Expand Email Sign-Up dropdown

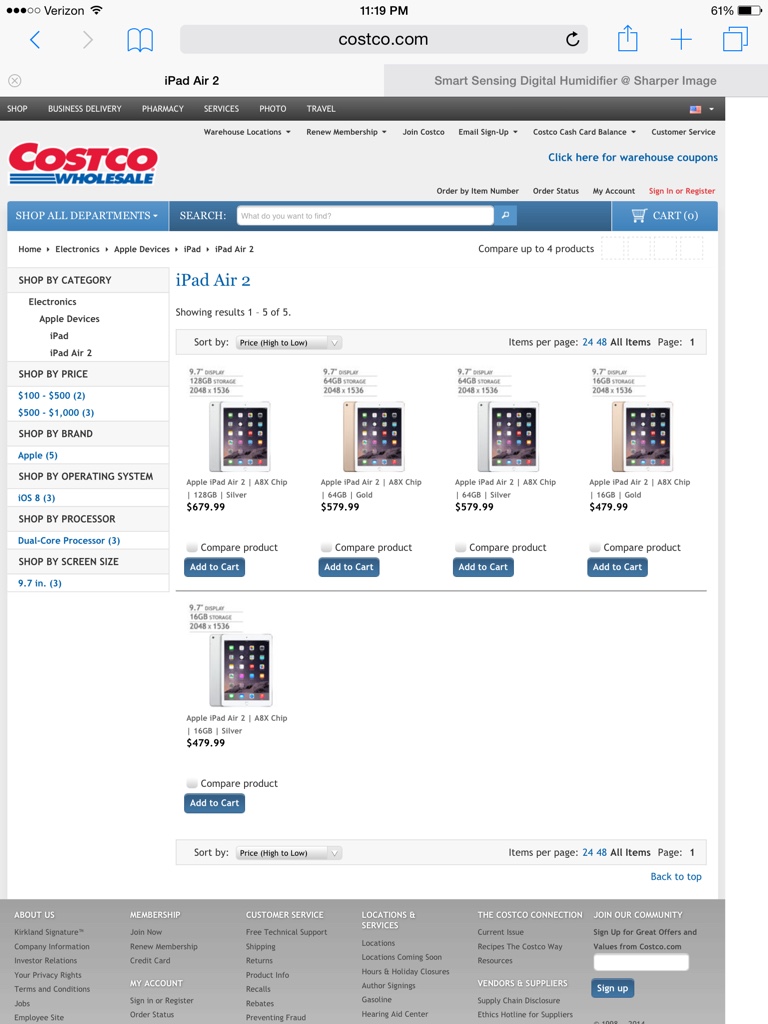pos(488,132)
